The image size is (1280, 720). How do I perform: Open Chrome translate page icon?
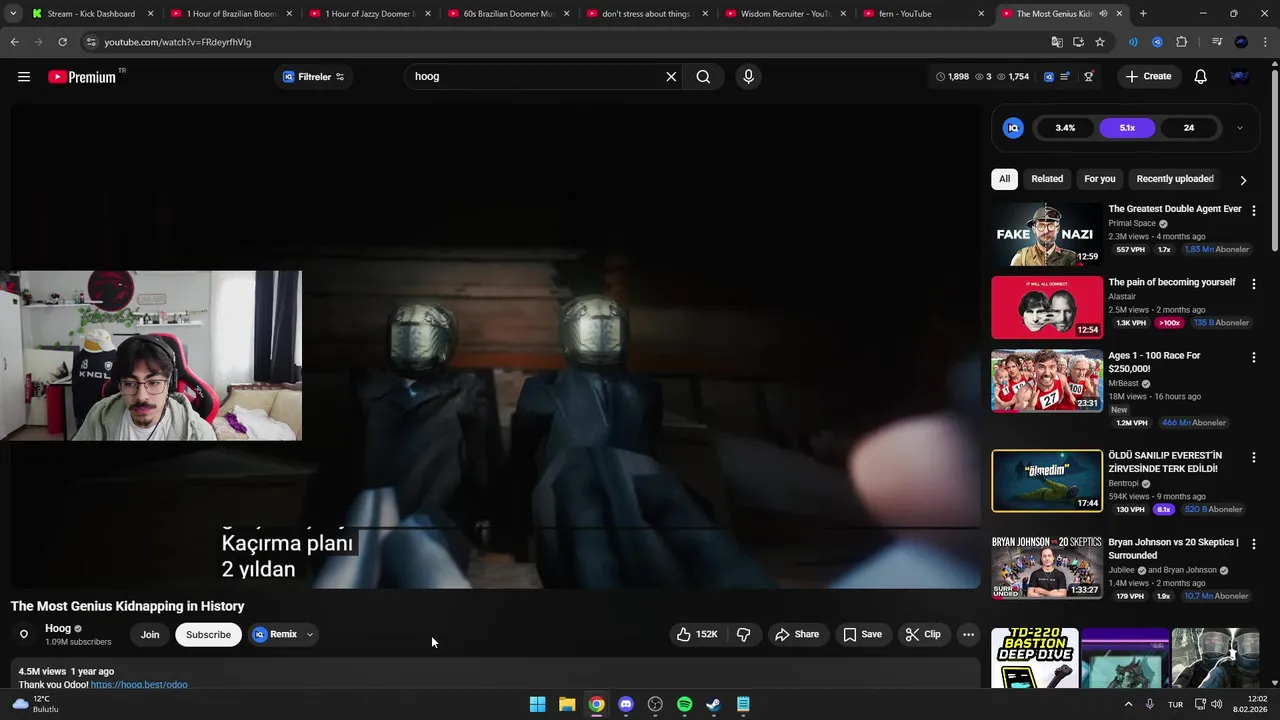point(1057,42)
